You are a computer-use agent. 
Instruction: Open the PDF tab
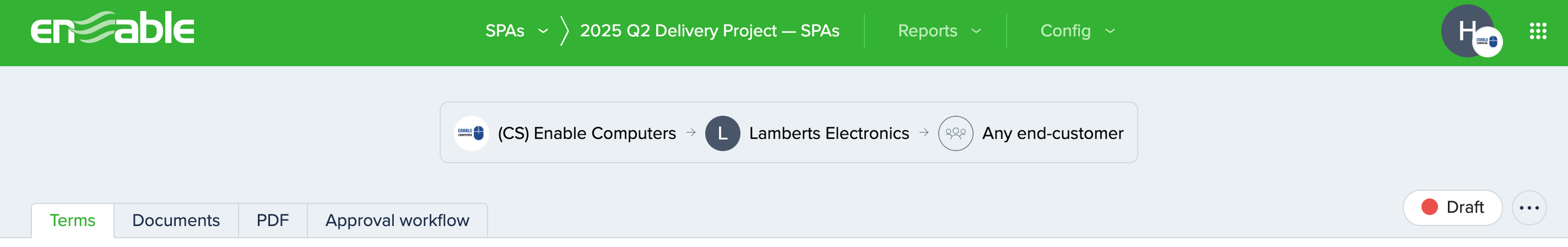click(x=273, y=221)
